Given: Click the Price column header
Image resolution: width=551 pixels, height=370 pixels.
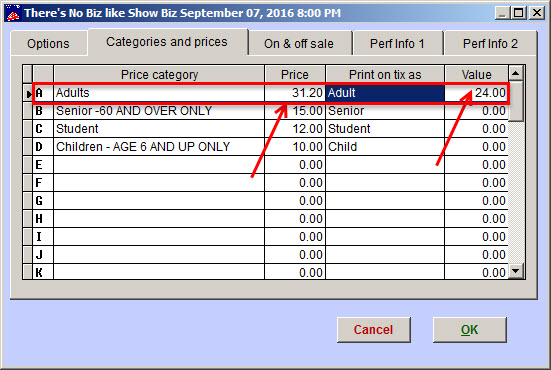Looking at the screenshot, I should coord(295,74).
